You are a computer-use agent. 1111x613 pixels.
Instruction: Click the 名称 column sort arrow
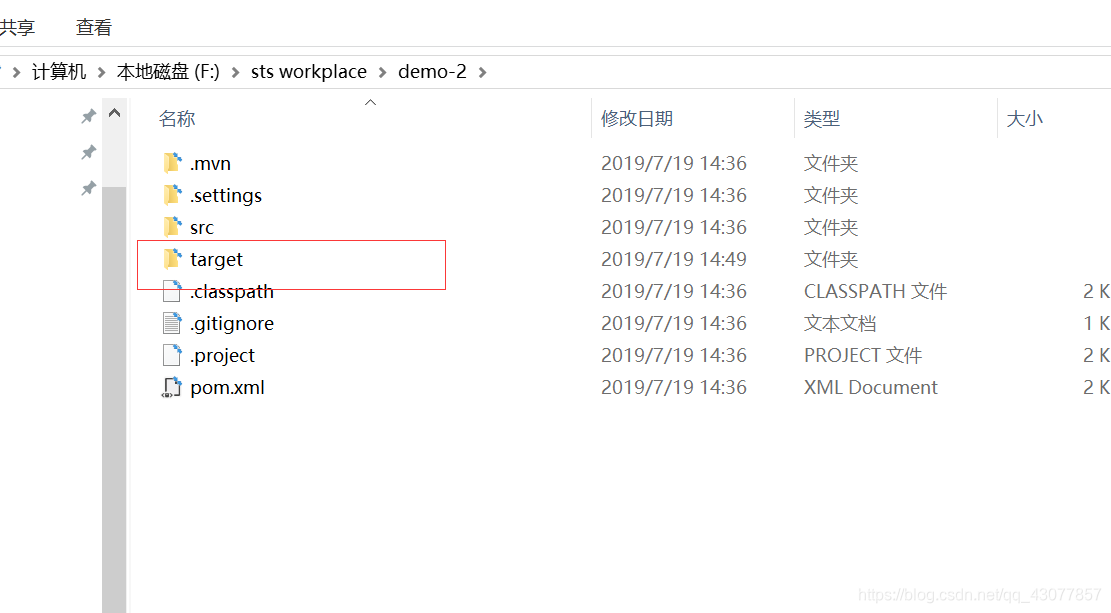click(370, 101)
